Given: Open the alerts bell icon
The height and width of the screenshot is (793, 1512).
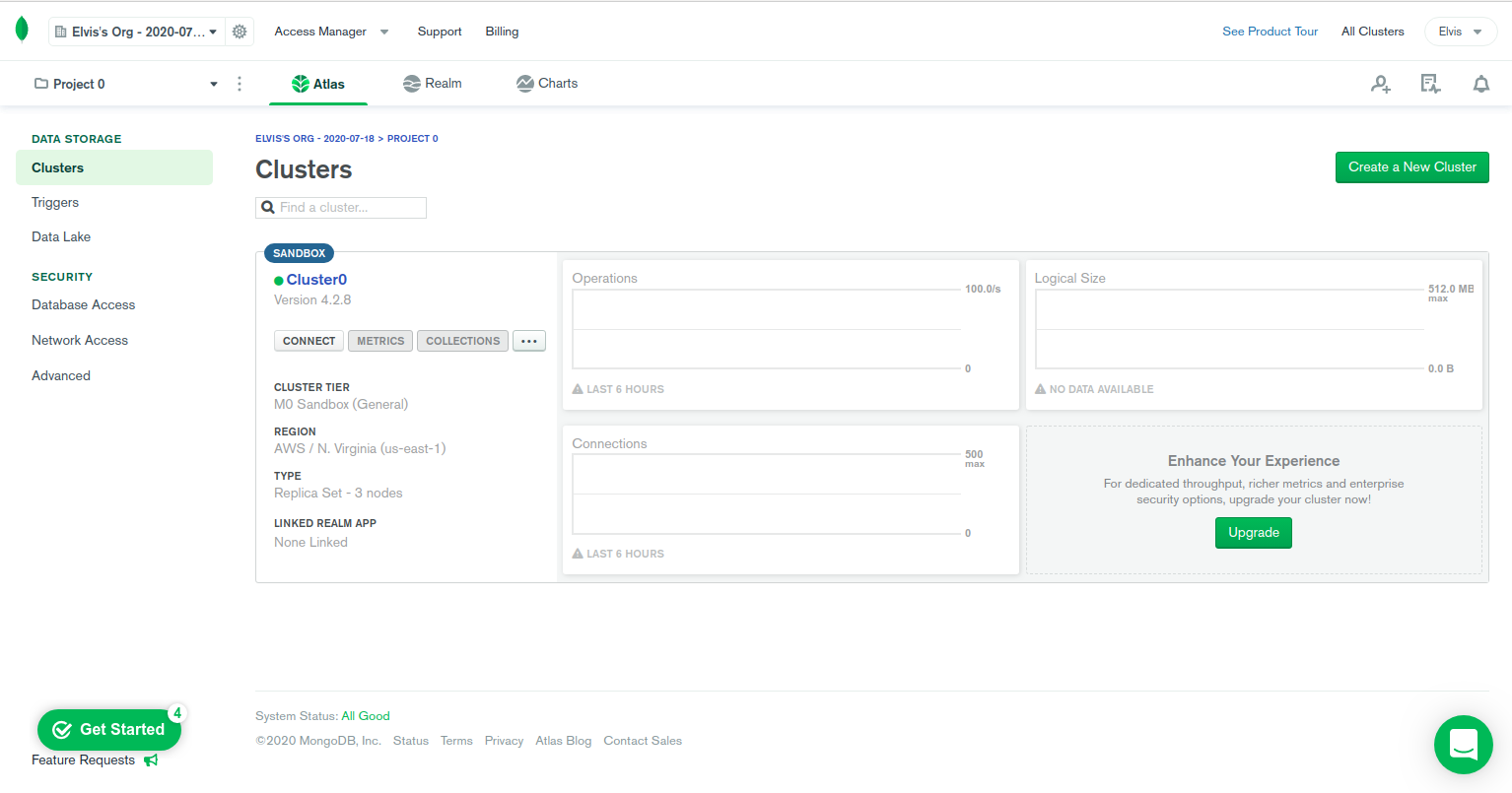Looking at the screenshot, I should click(1480, 84).
